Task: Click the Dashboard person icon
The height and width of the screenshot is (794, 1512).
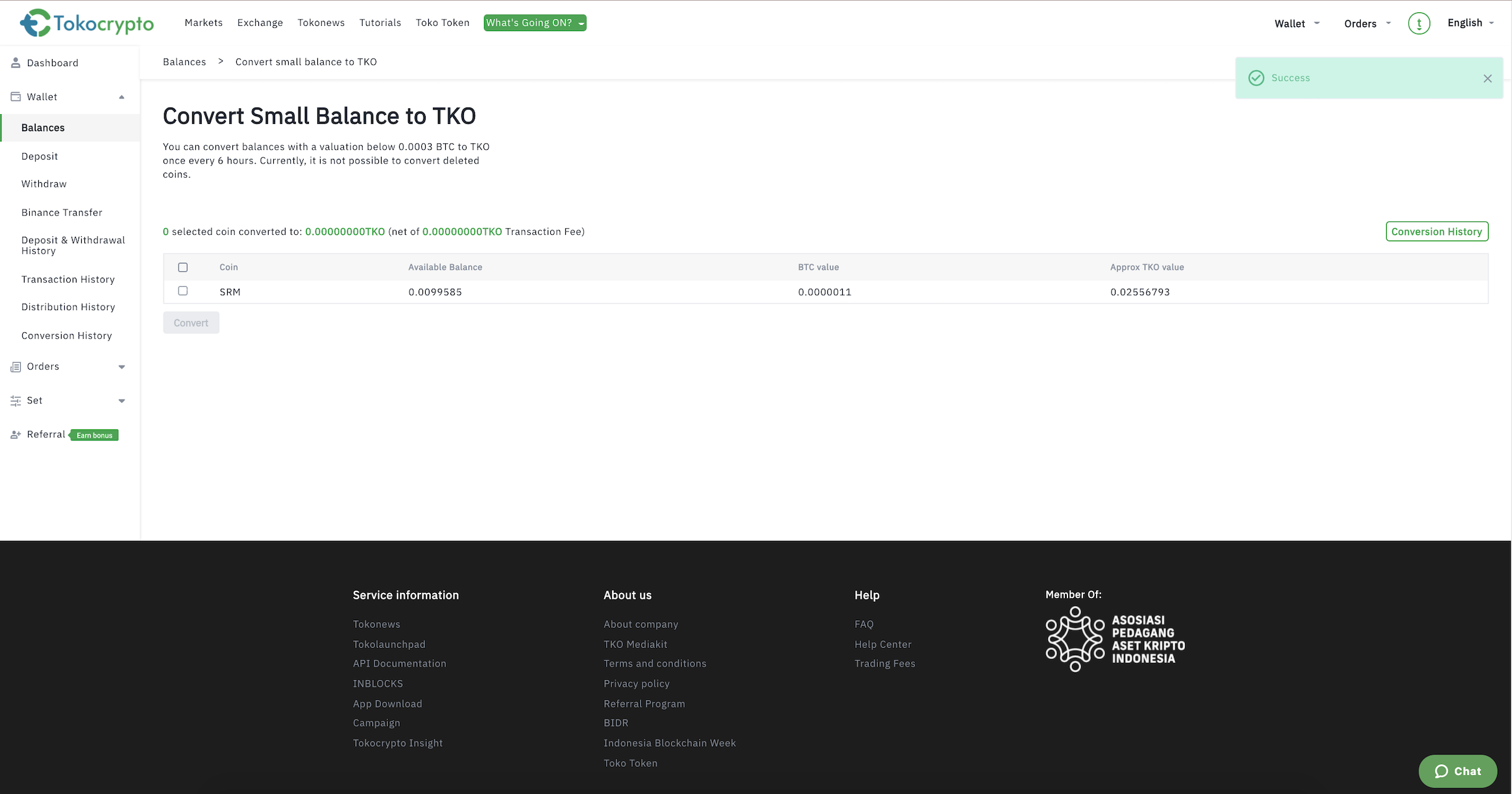Action: (16, 63)
